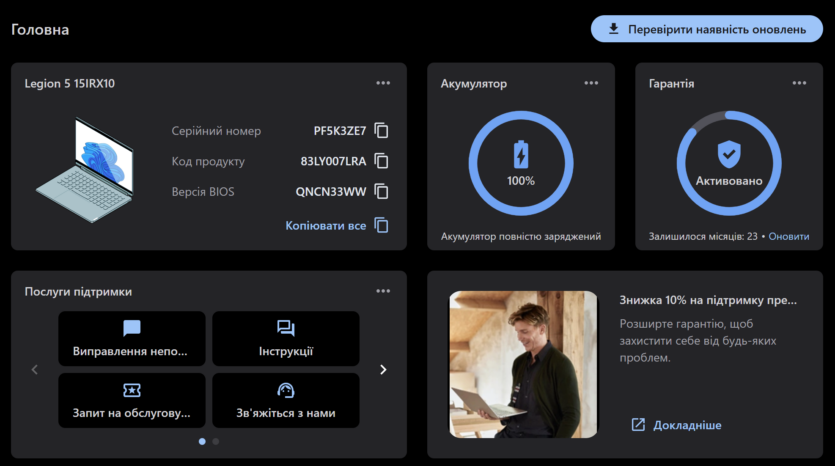Go to next support services page arrow
Screen dimensions: 835x466
383,370
